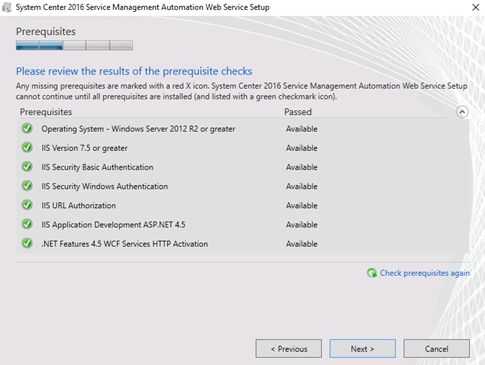The image size is (485, 365).
Task: Click green checkmark beside Operating System prerequisite
Action: click(x=27, y=128)
